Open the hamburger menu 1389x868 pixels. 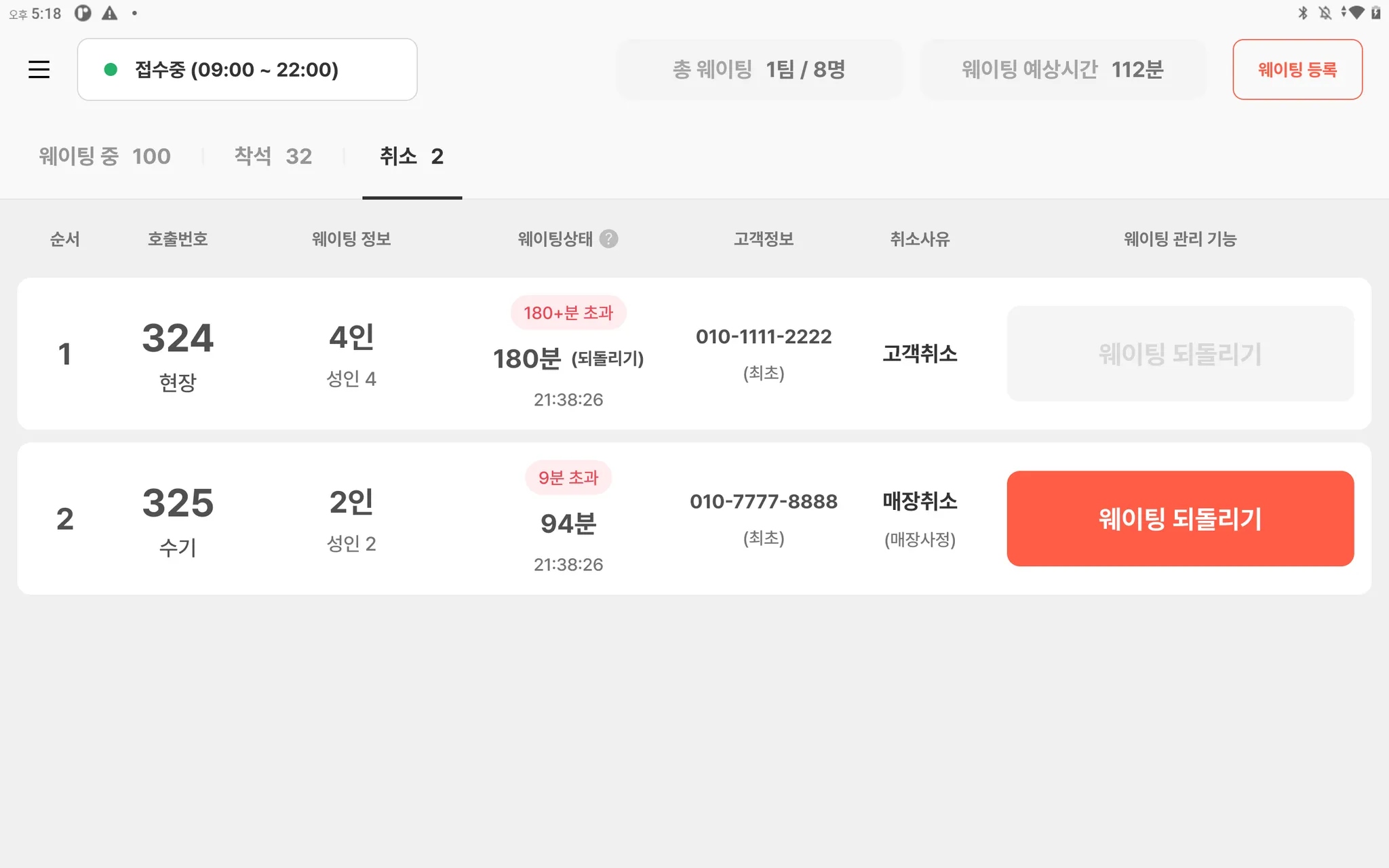coord(39,69)
